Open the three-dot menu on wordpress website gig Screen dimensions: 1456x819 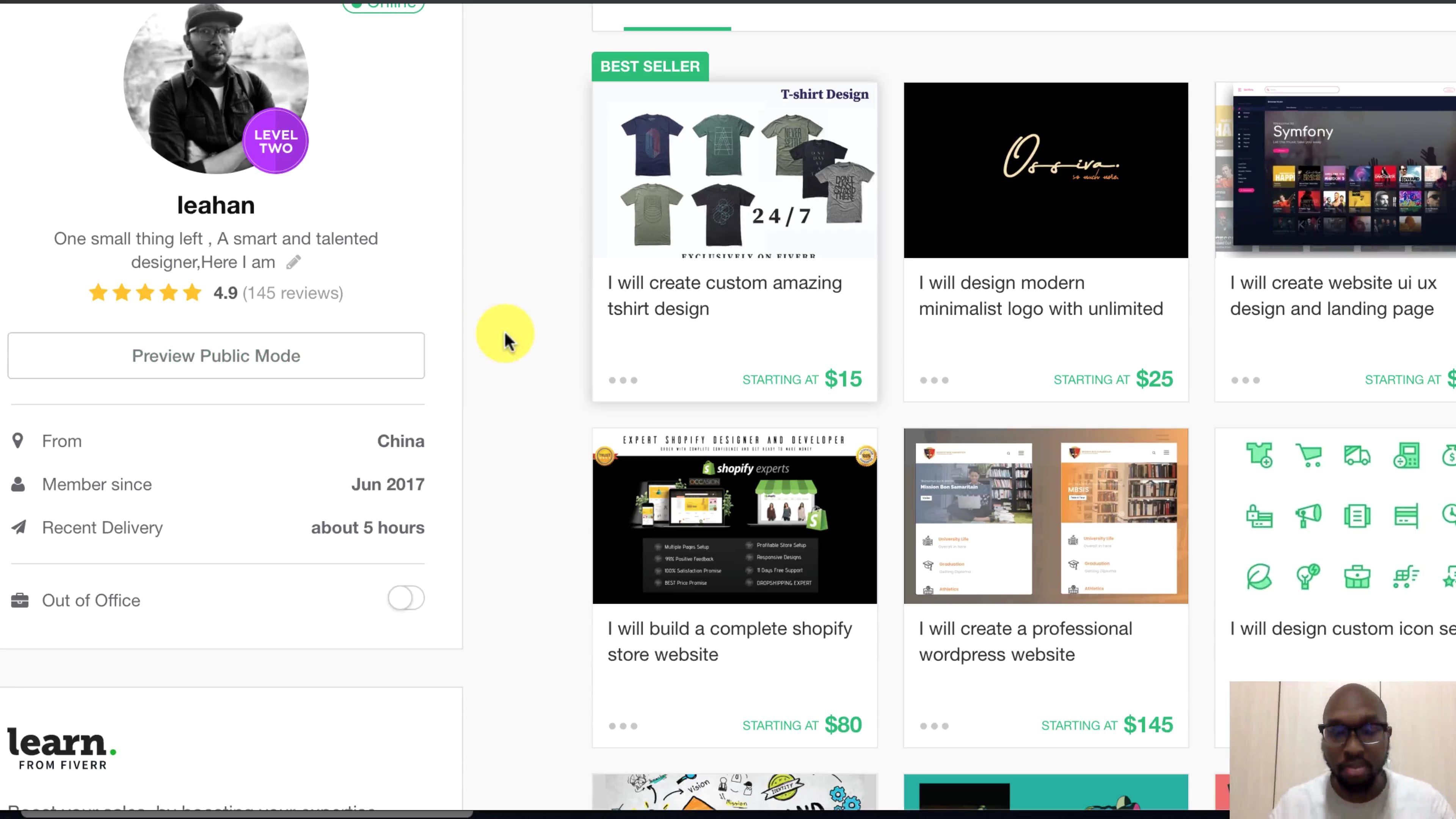pos(934,726)
